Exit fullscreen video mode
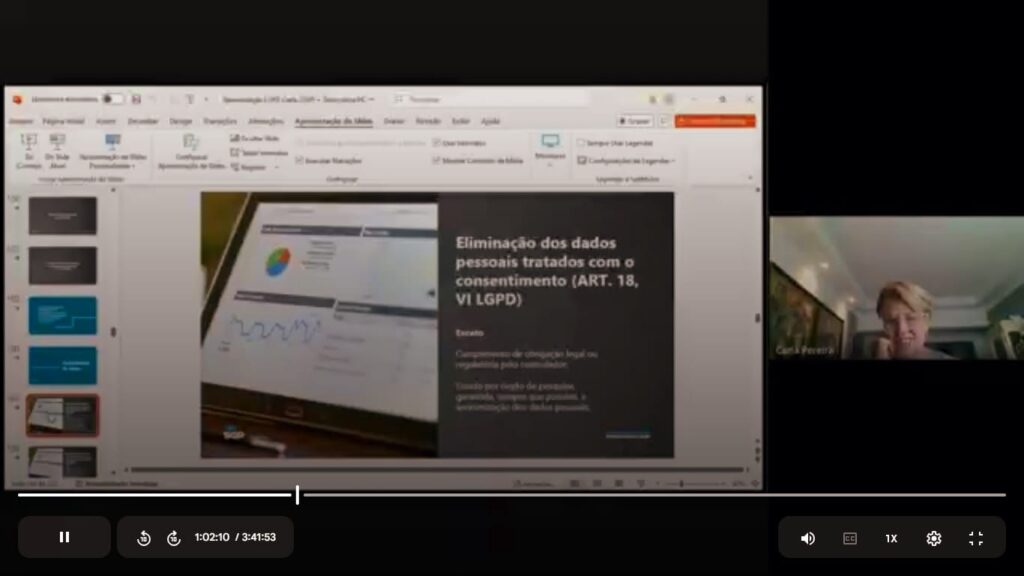 [976, 538]
